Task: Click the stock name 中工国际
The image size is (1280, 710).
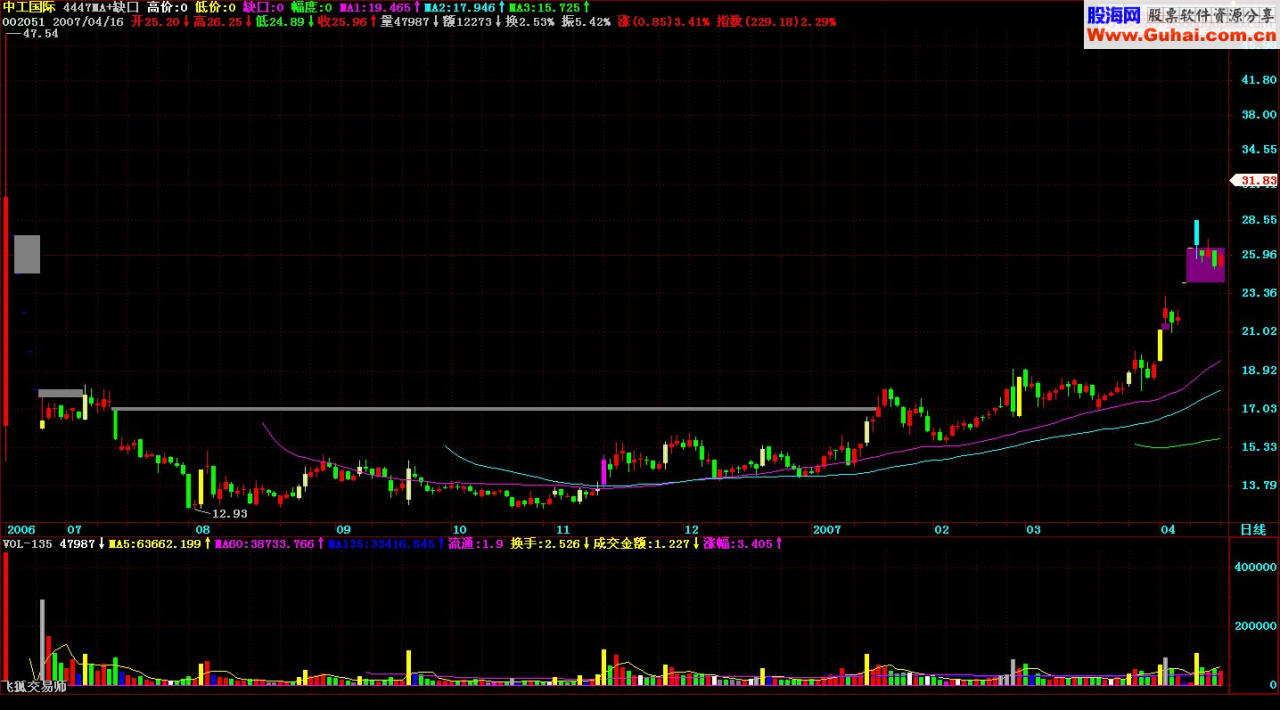Action: [x=29, y=7]
